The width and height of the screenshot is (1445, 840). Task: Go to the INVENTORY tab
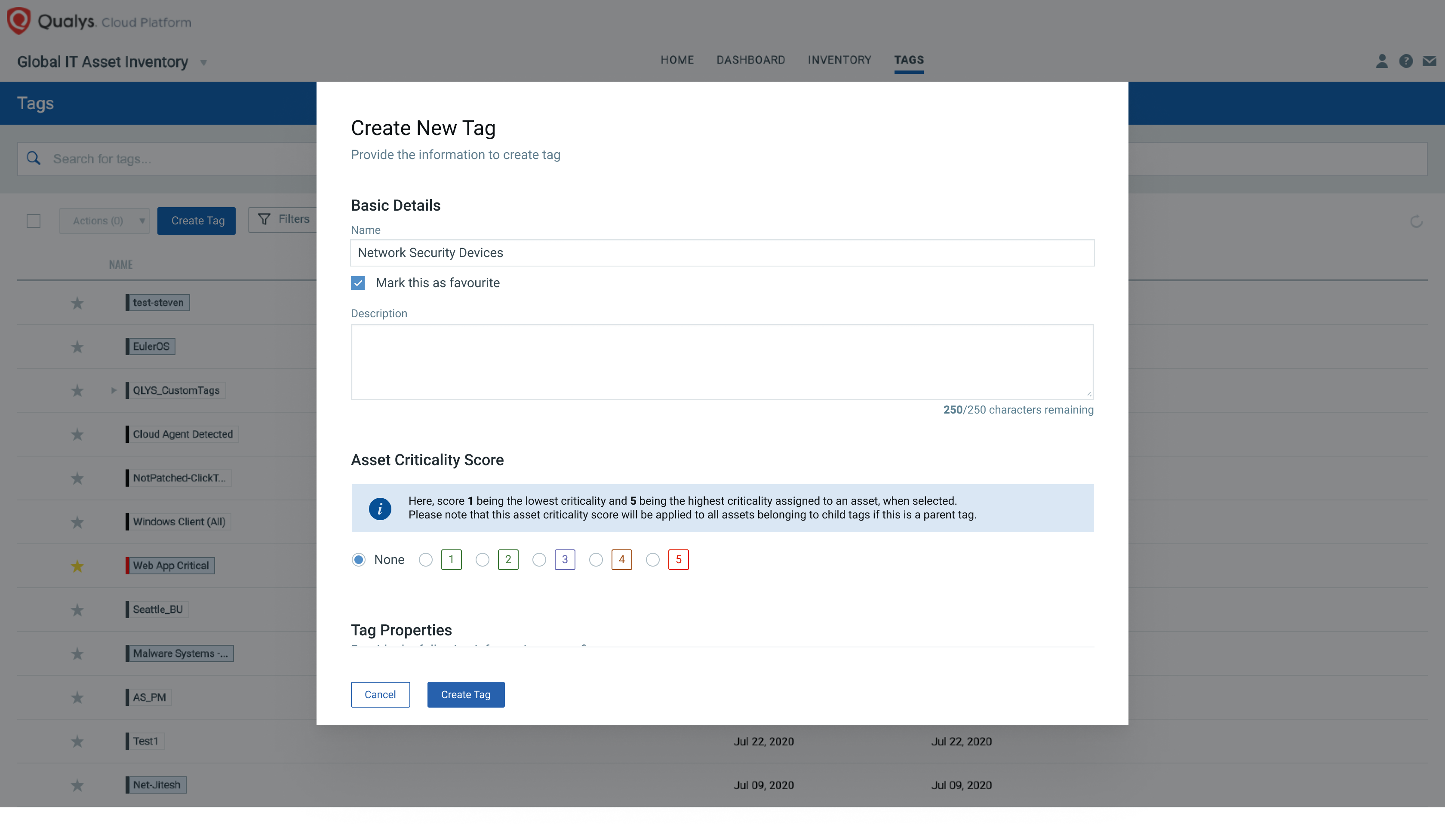coord(839,60)
